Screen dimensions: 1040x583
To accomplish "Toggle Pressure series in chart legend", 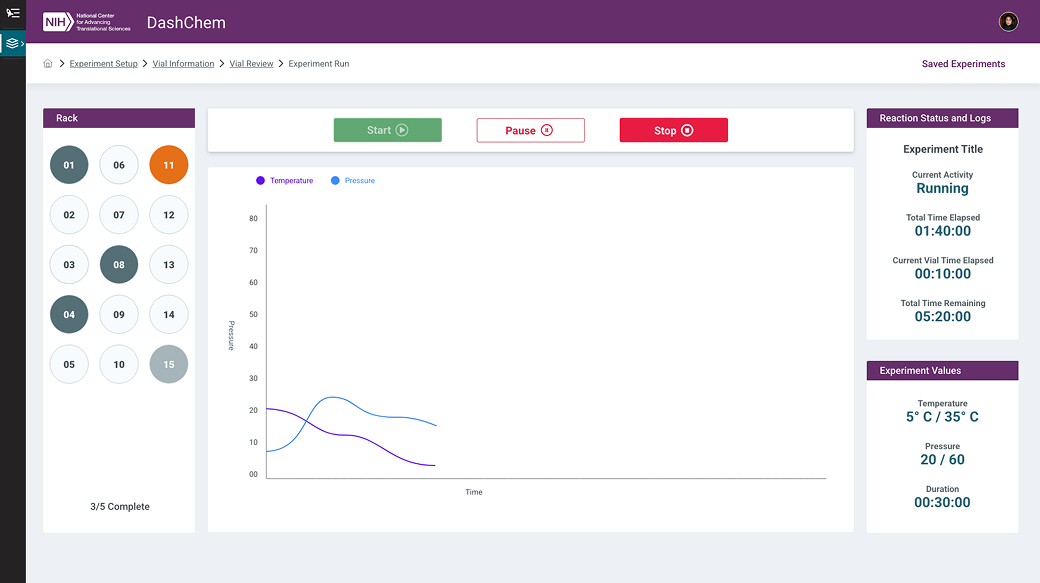I will click(353, 181).
